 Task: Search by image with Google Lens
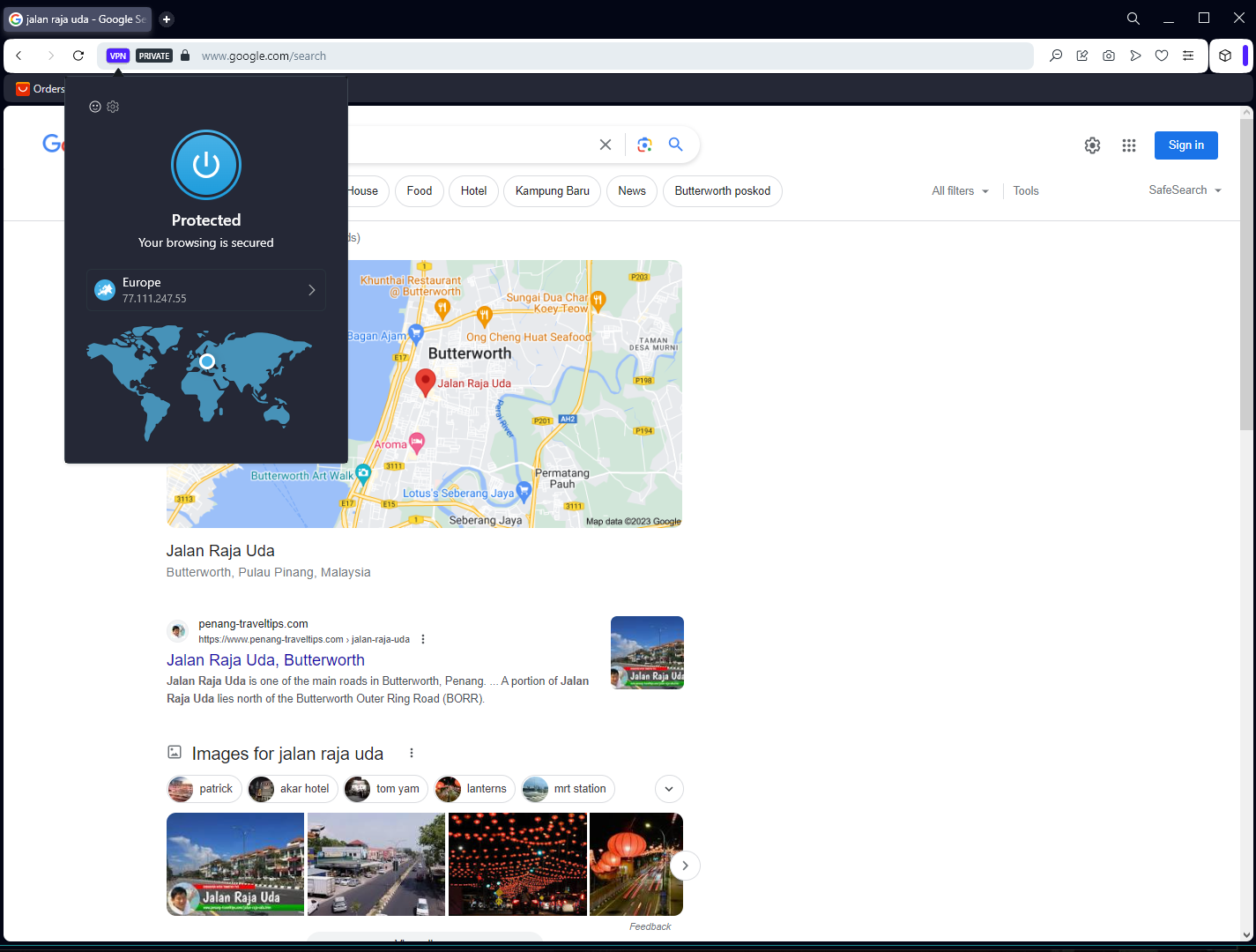[x=645, y=145]
